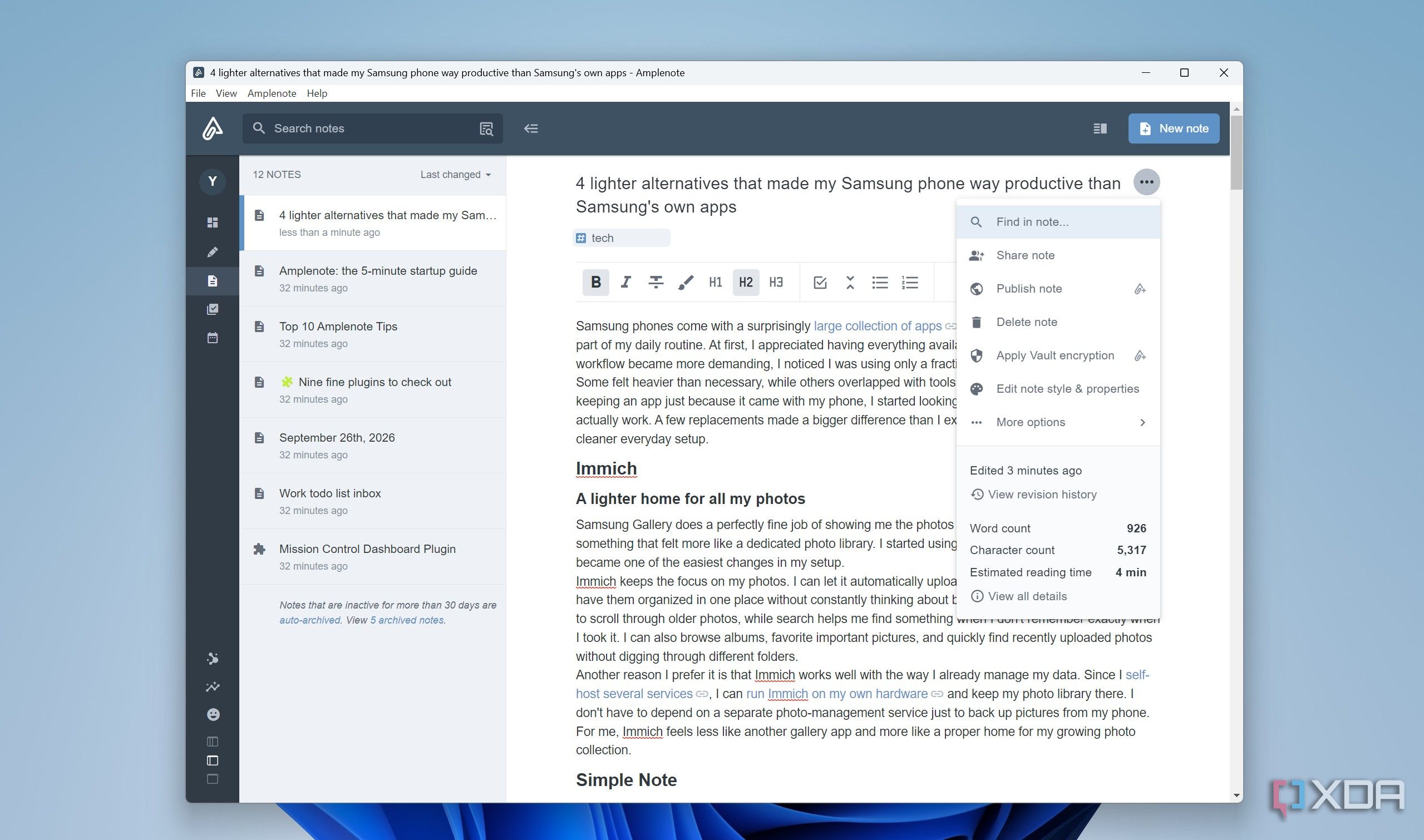Click the vertical scrollbar thumb
The height and width of the screenshot is (840, 1424).
pyautogui.click(x=1236, y=152)
